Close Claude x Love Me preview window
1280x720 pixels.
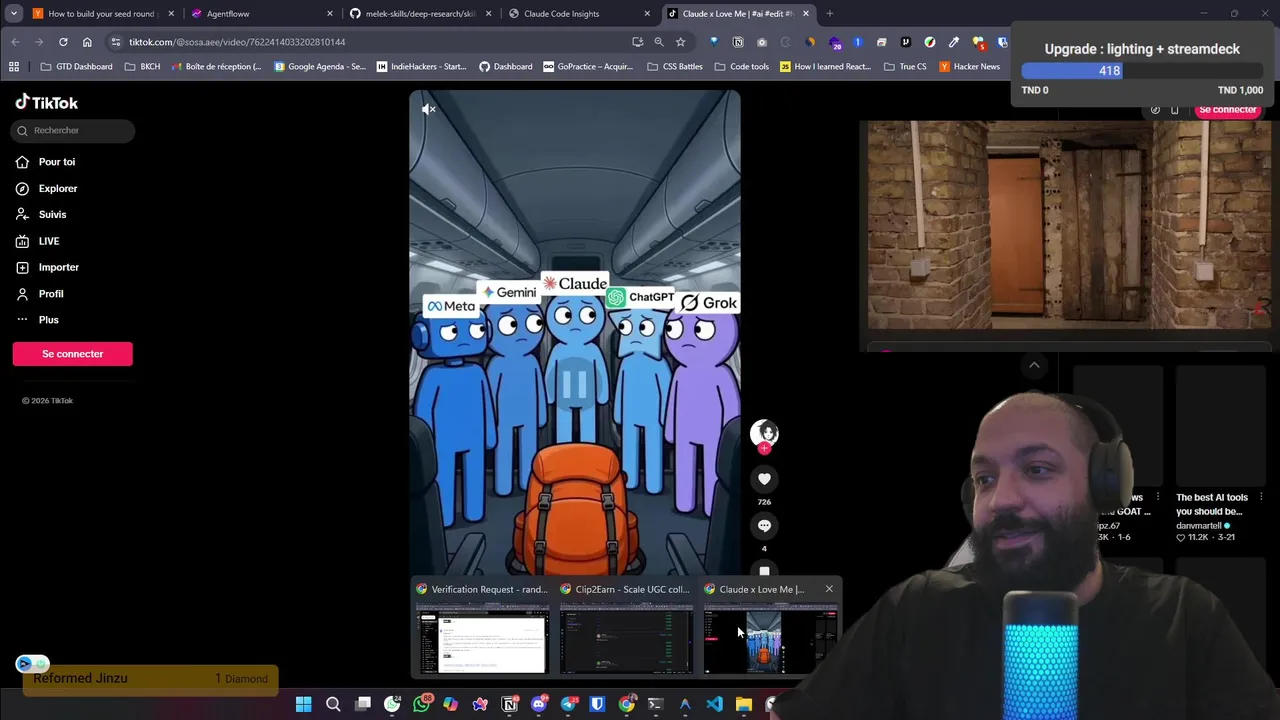point(829,589)
